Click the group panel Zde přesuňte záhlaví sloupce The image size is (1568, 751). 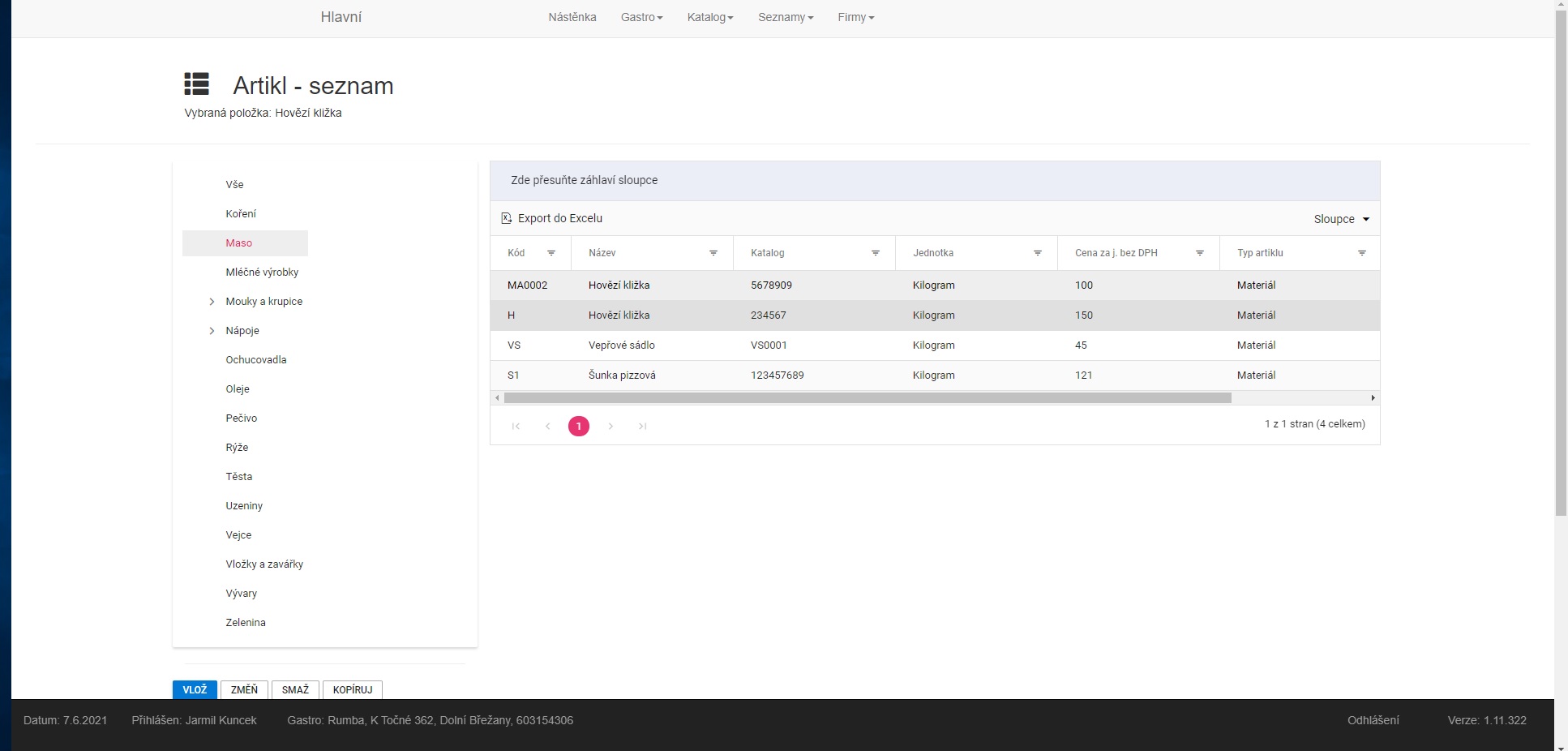(x=935, y=181)
